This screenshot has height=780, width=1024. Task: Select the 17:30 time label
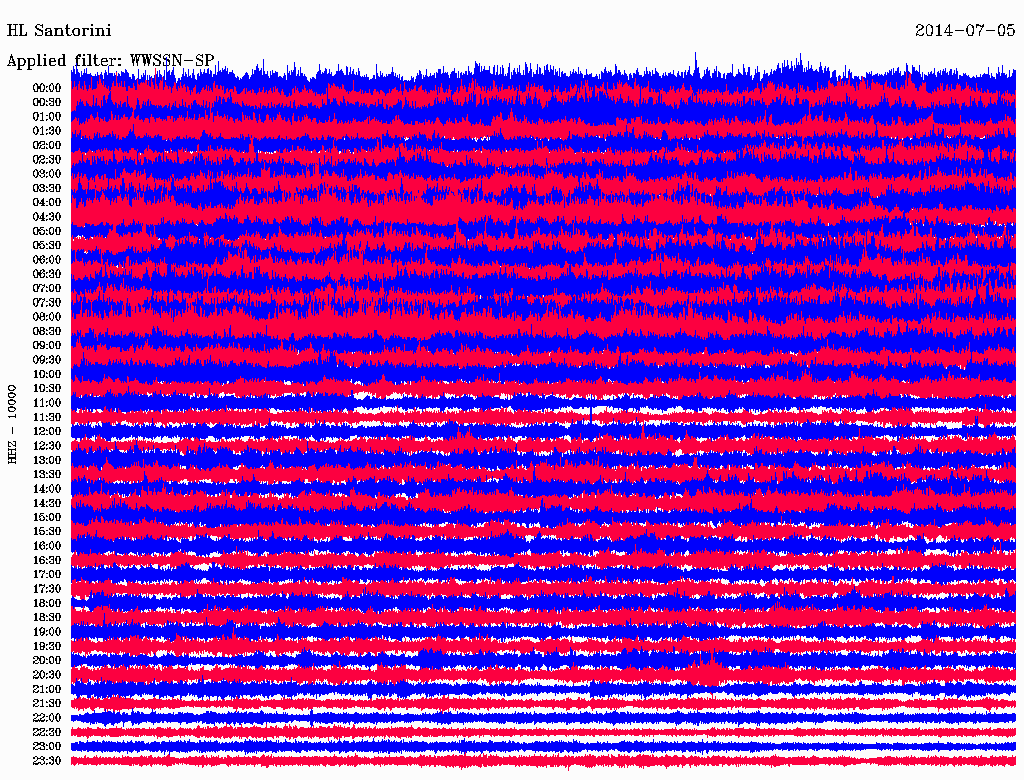[x=47, y=589]
